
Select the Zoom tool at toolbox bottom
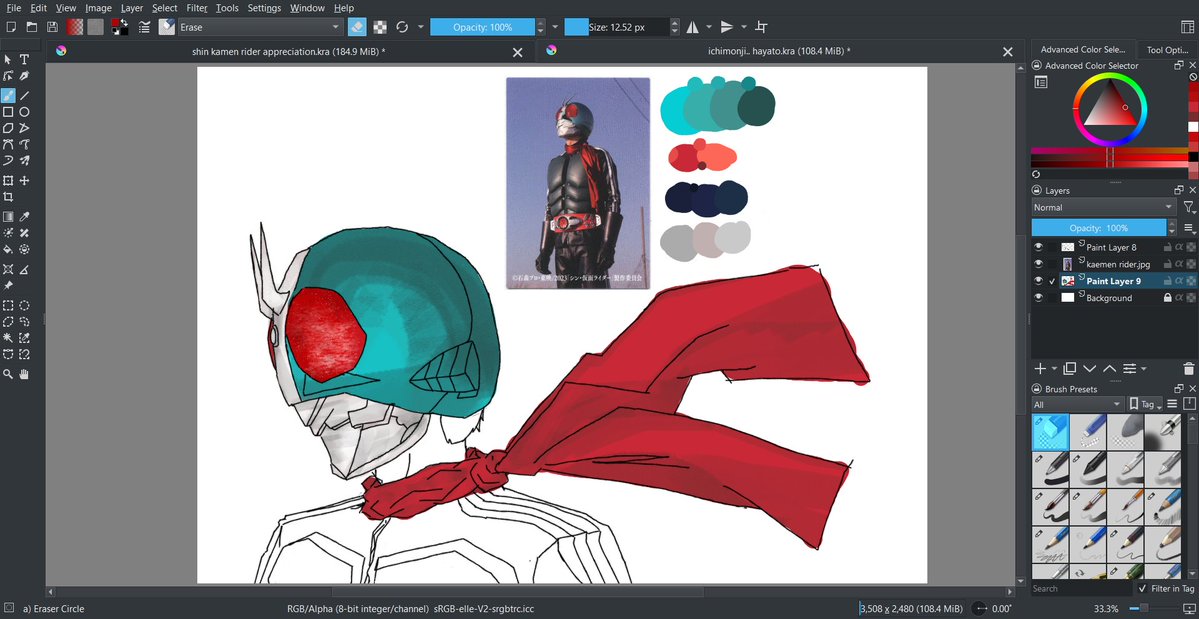(8, 373)
